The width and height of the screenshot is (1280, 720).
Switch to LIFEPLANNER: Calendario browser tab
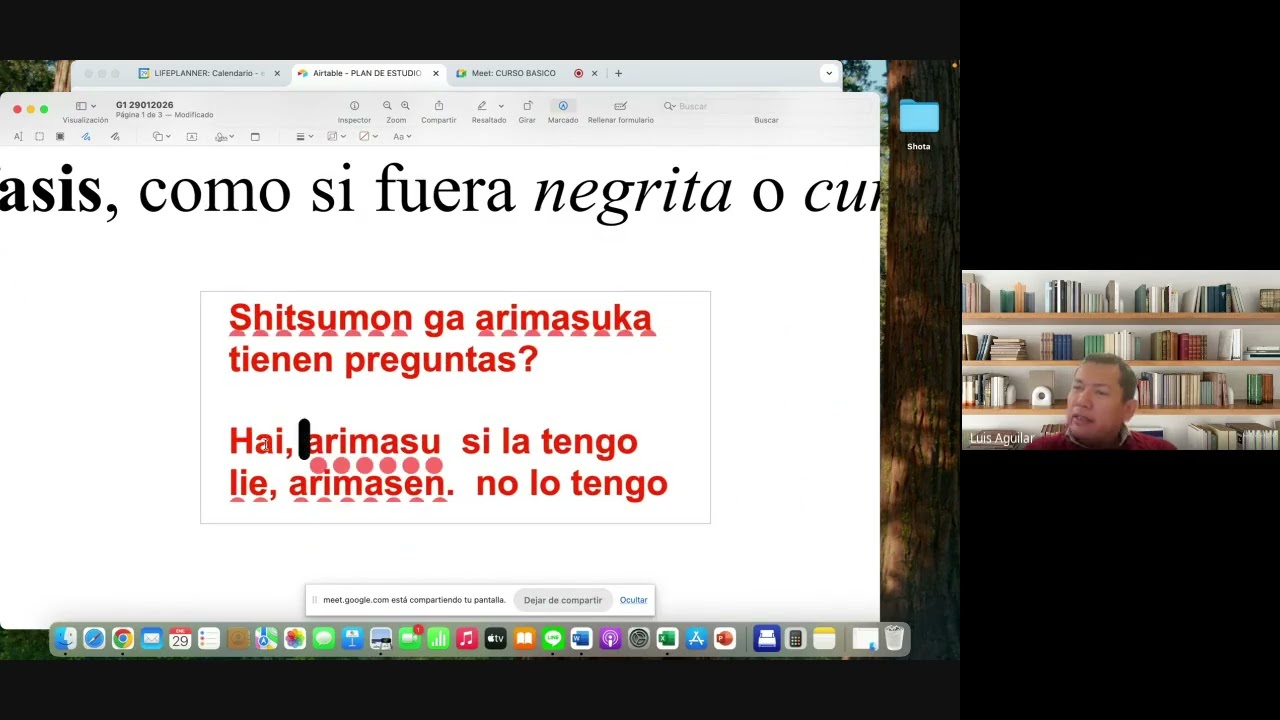point(209,73)
